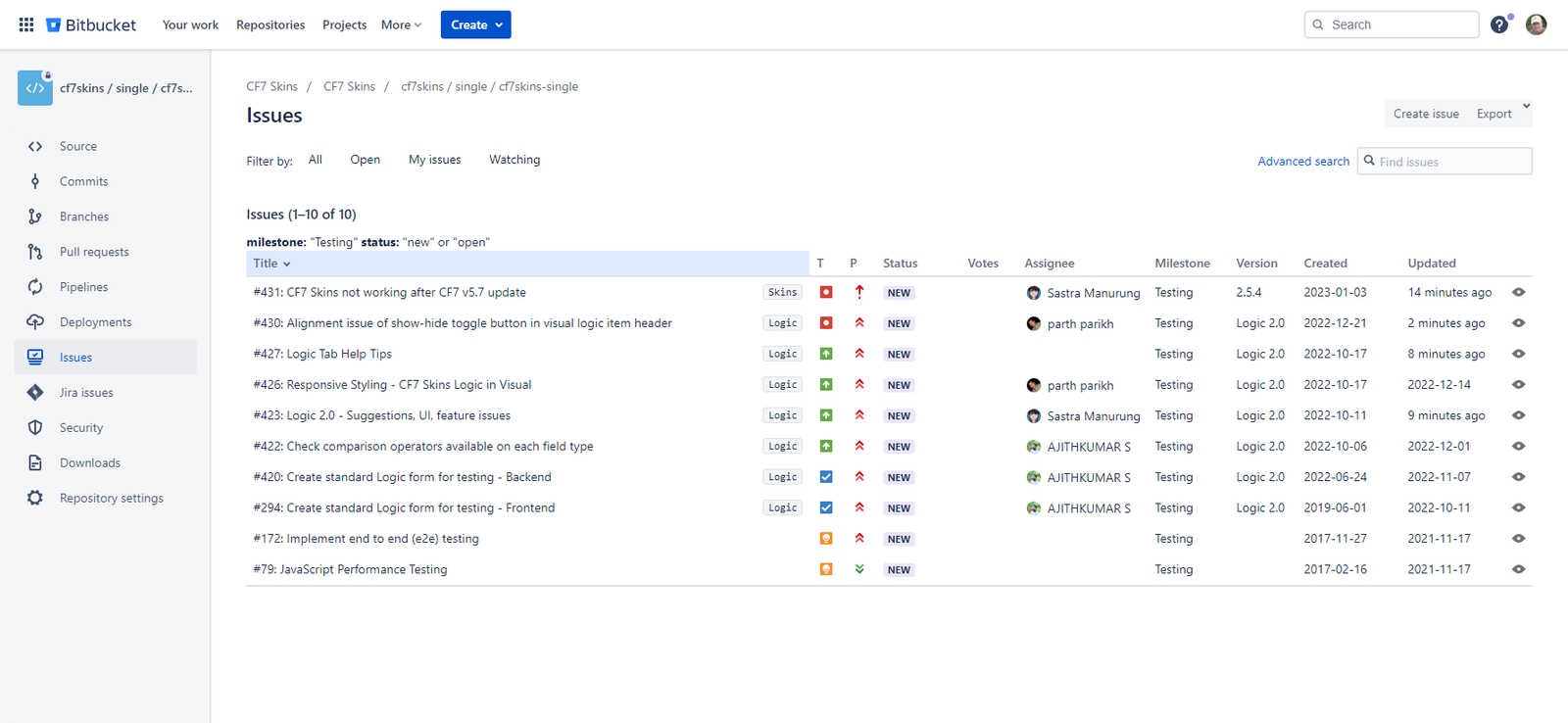Open the More menu in top navigation
The height and width of the screenshot is (723, 1568).
[401, 24]
